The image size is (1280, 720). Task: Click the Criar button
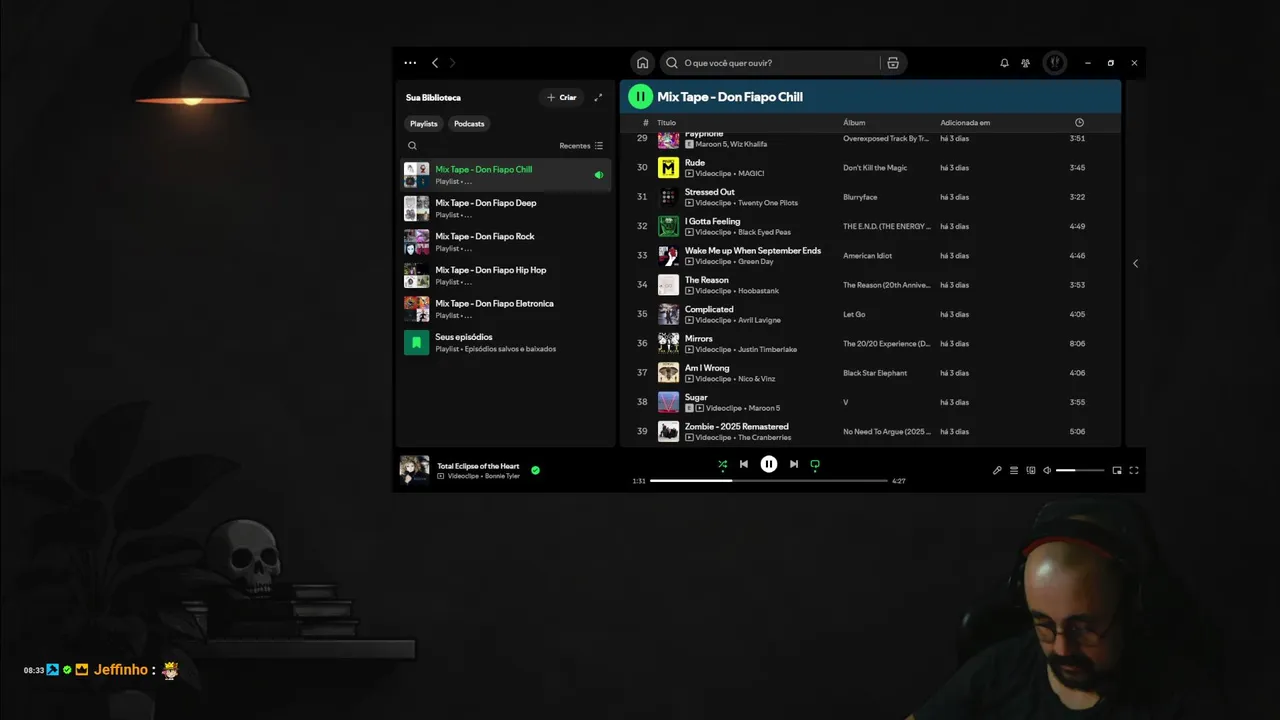click(562, 97)
